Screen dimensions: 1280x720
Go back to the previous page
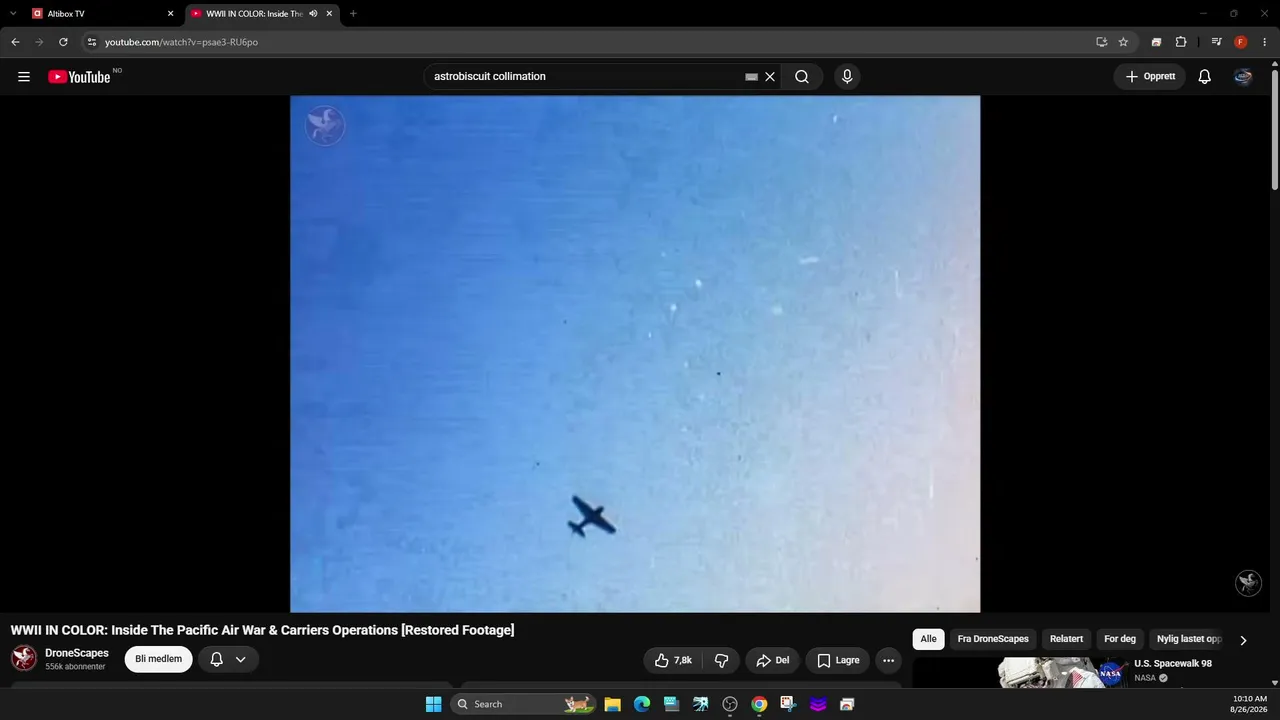[15, 42]
